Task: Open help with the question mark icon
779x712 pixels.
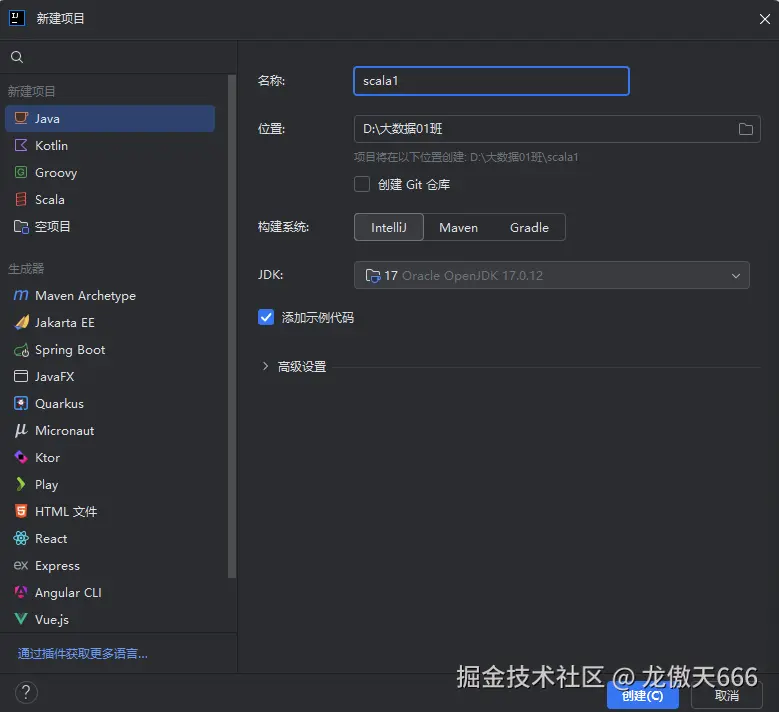Action: coord(26,692)
